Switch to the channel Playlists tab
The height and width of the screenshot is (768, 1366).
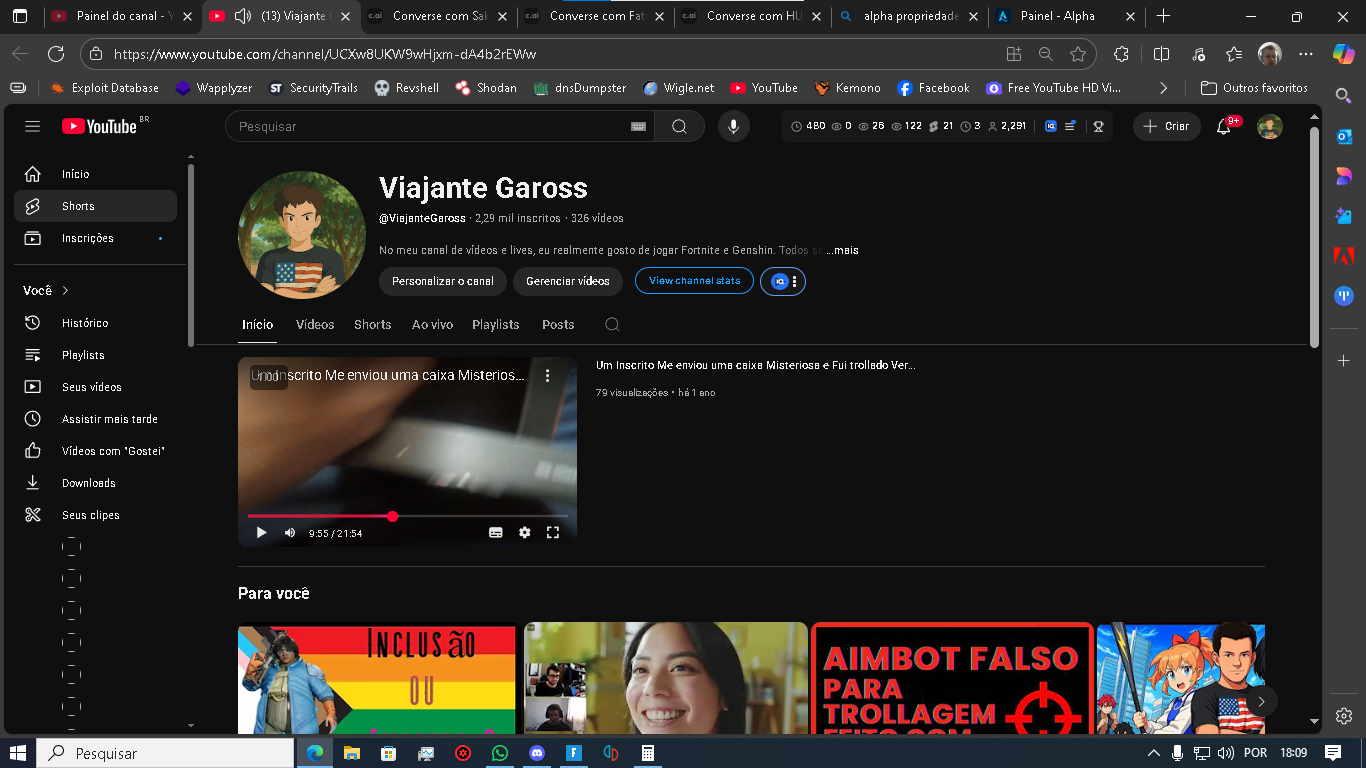496,324
